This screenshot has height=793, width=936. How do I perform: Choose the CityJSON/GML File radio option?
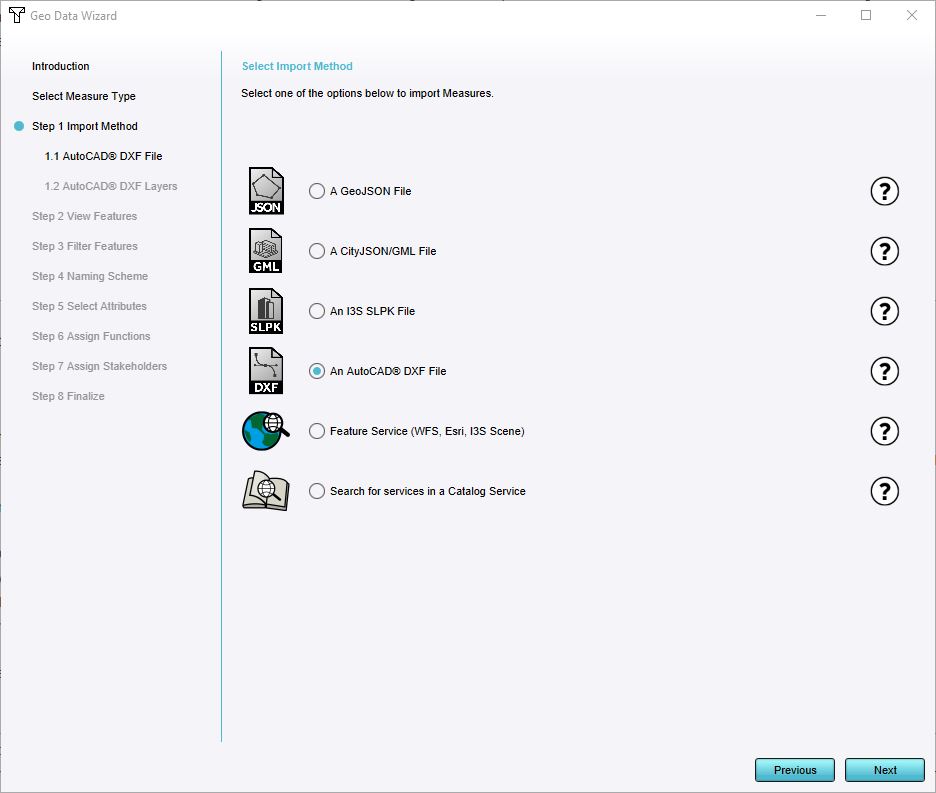click(x=317, y=251)
